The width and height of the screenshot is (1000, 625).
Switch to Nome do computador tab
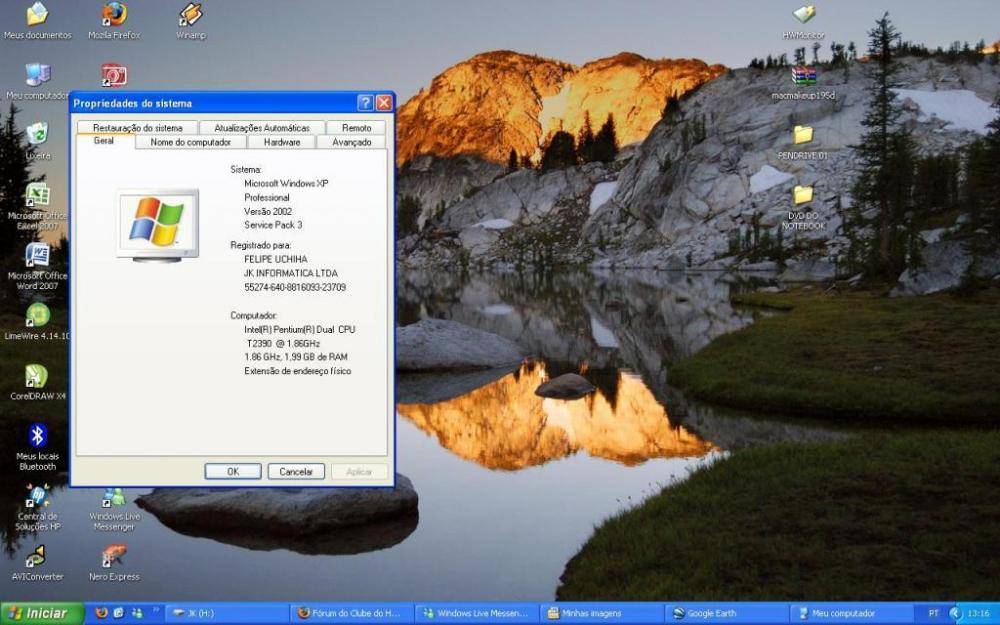coord(191,142)
